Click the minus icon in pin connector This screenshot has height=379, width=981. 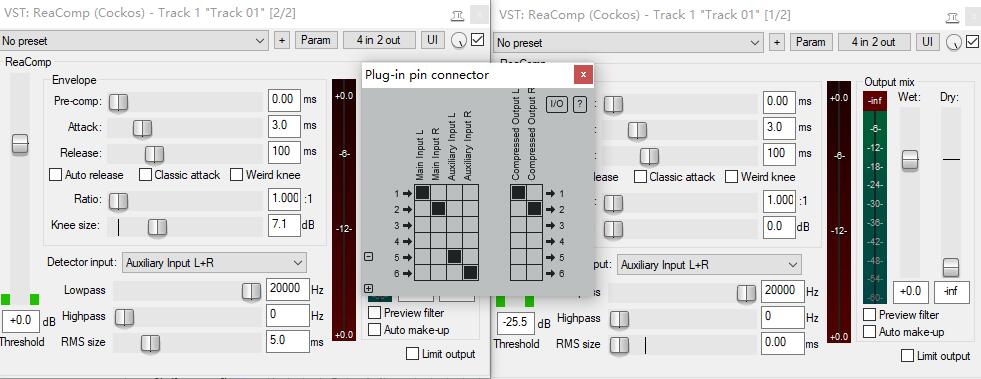(369, 256)
